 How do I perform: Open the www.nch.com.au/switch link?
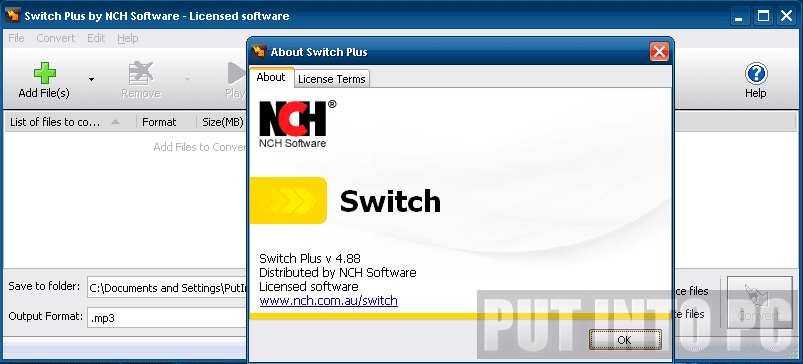point(328,301)
